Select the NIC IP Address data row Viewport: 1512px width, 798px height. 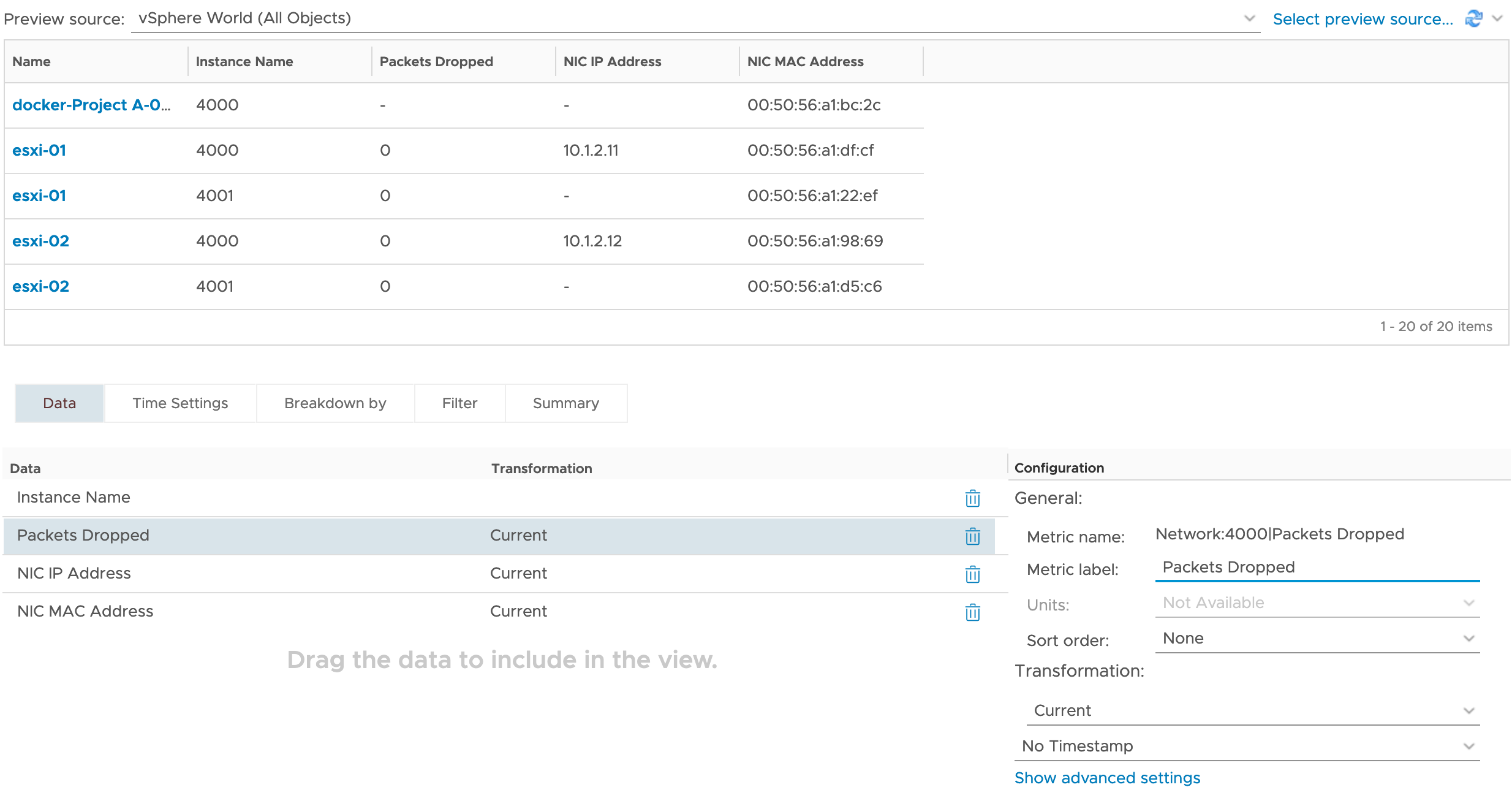click(x=499, y=574)
